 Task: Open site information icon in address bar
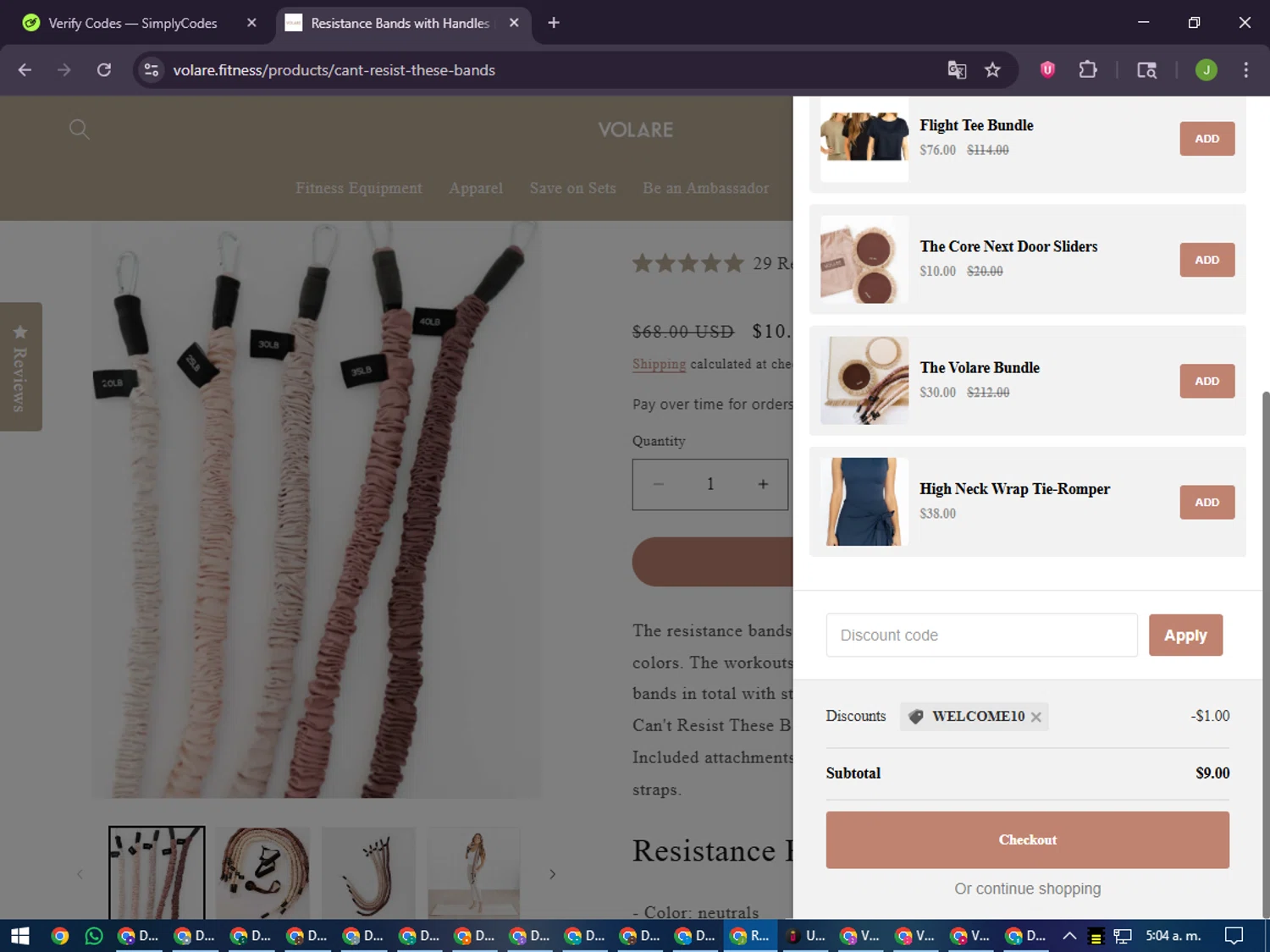pyautogui.click(x=152, y=70)
